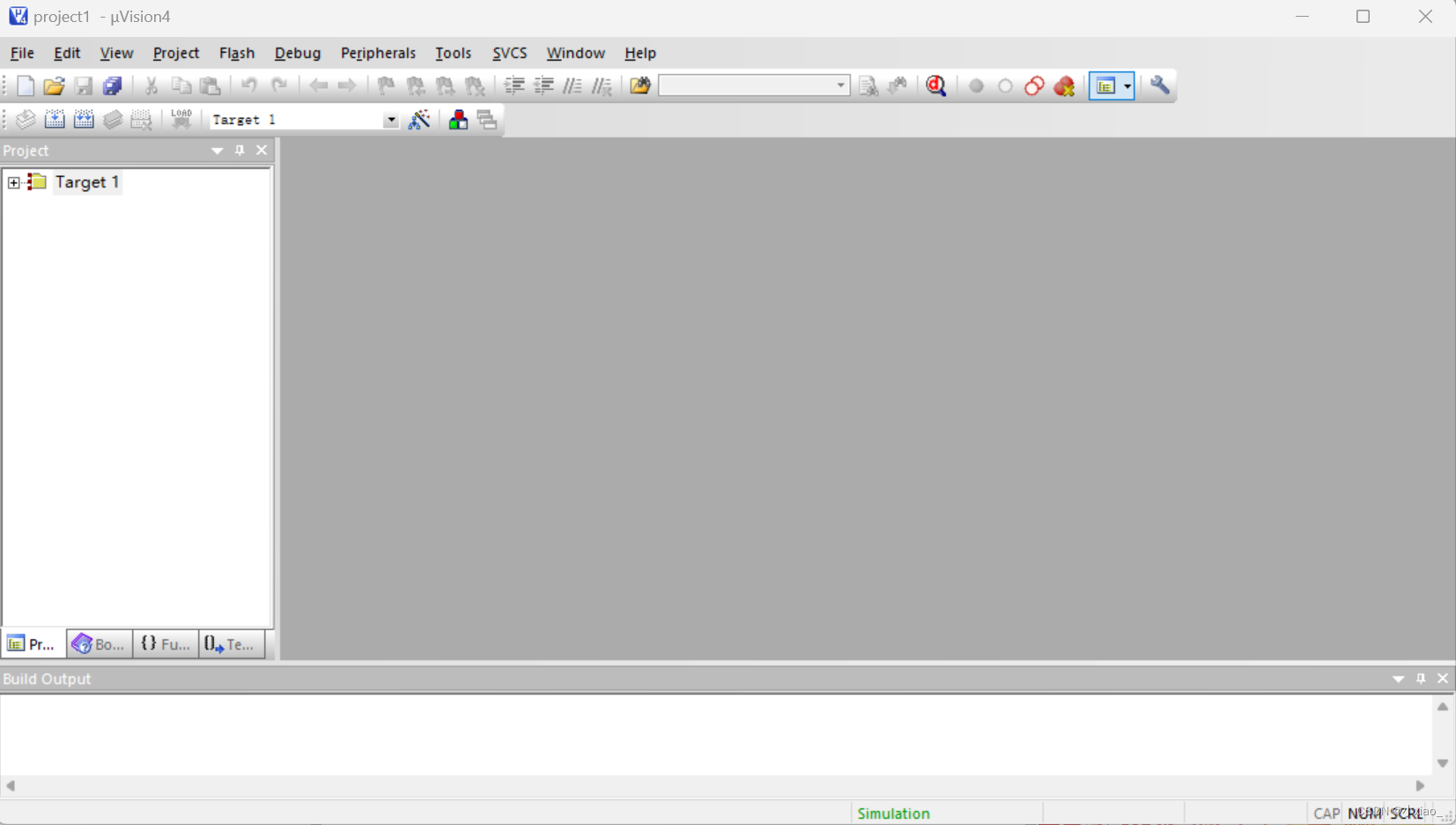Close the Project panel
This screenshot has height=825, width=1456.
pos(262,151)
